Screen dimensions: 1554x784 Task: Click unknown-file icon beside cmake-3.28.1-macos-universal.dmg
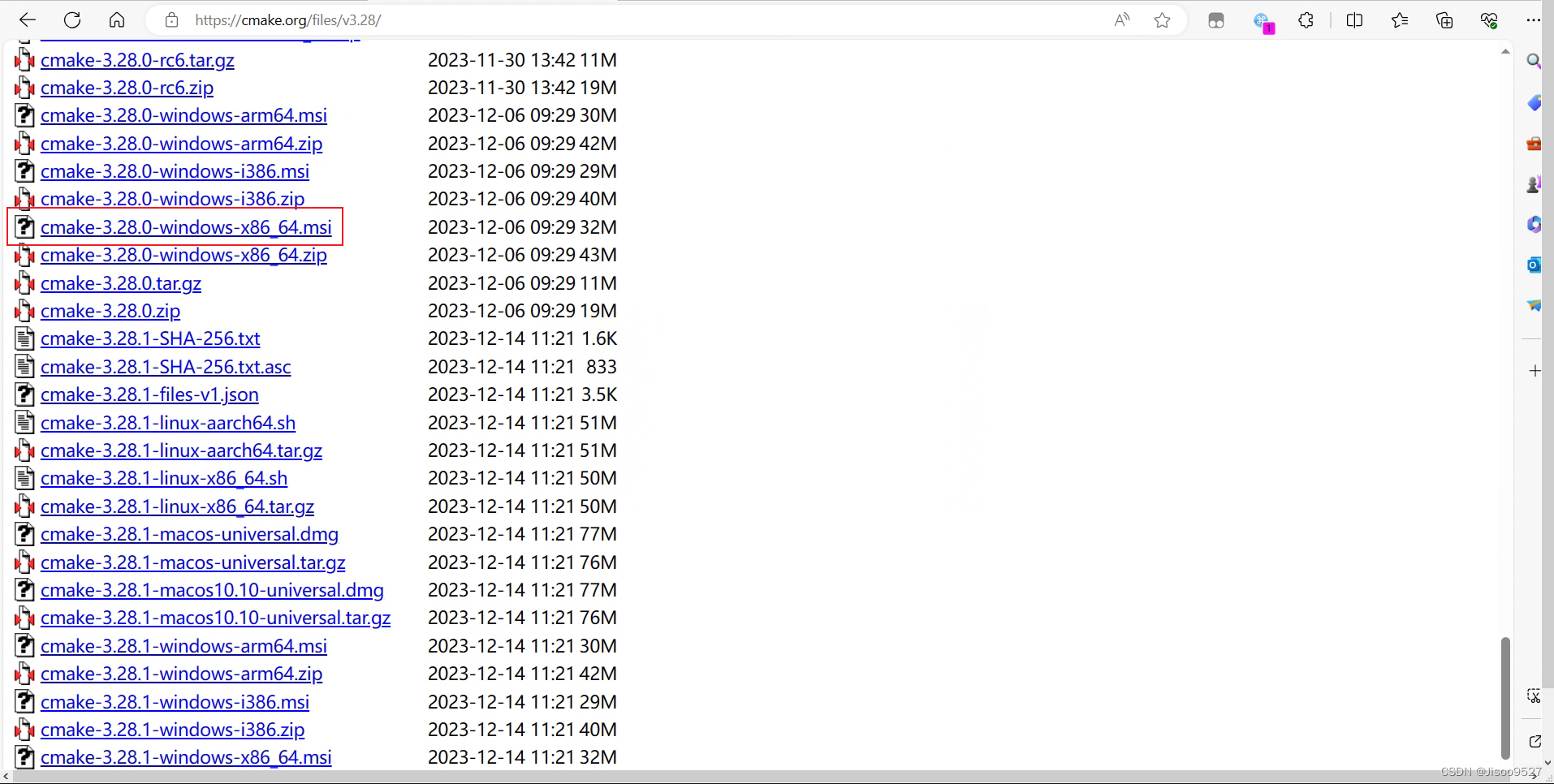point(25,534)
